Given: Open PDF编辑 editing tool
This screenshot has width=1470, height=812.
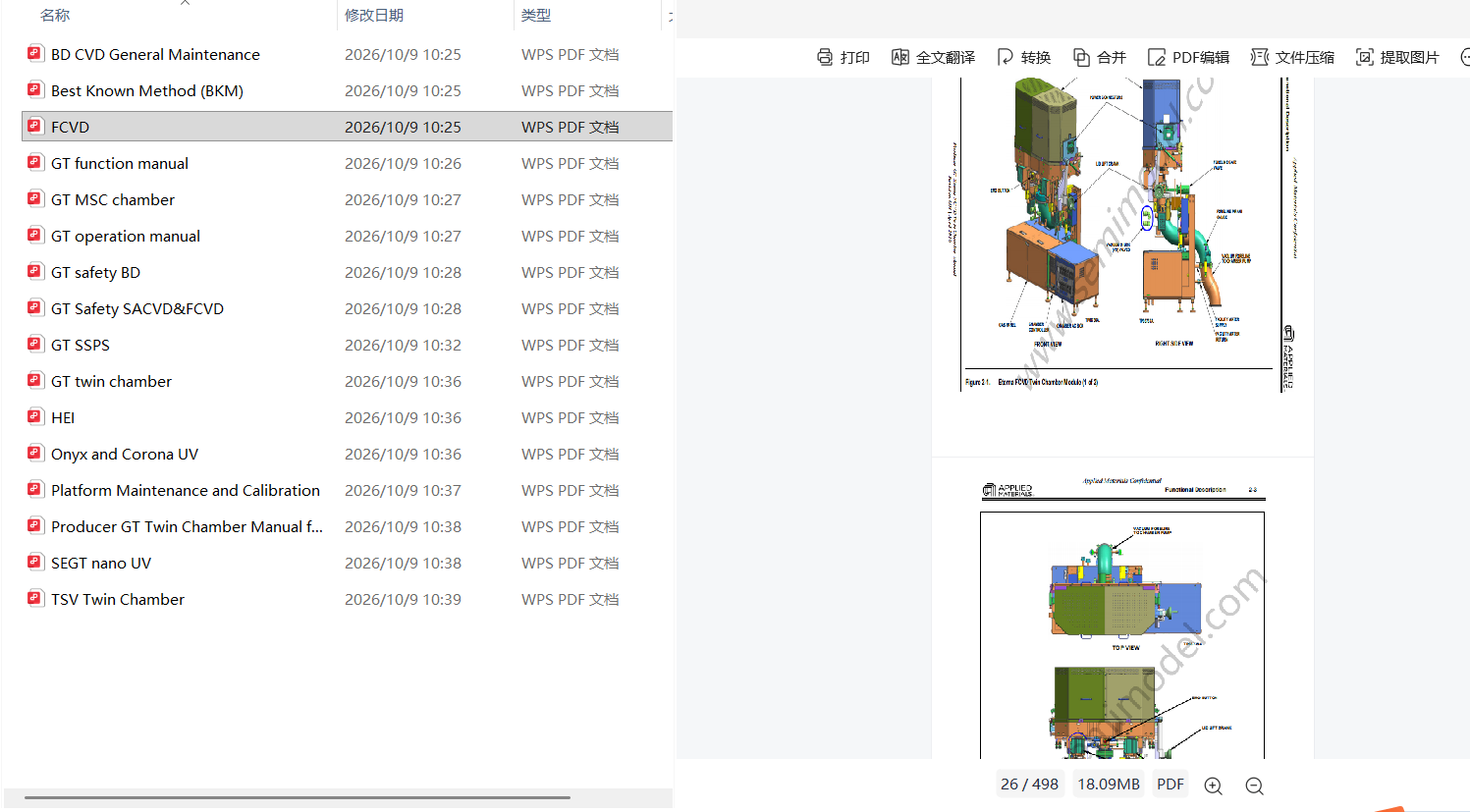Looking at the screenshot, I should [x=1188, y=57].
